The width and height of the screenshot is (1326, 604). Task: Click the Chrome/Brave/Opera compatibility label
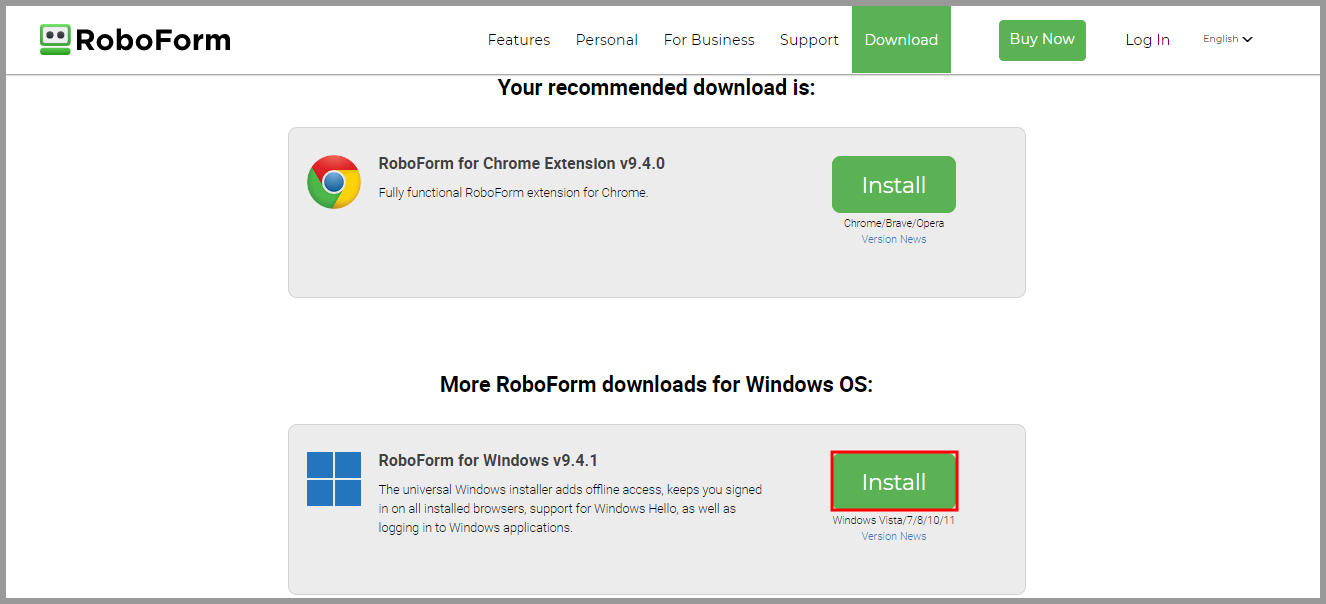(893, 222)
